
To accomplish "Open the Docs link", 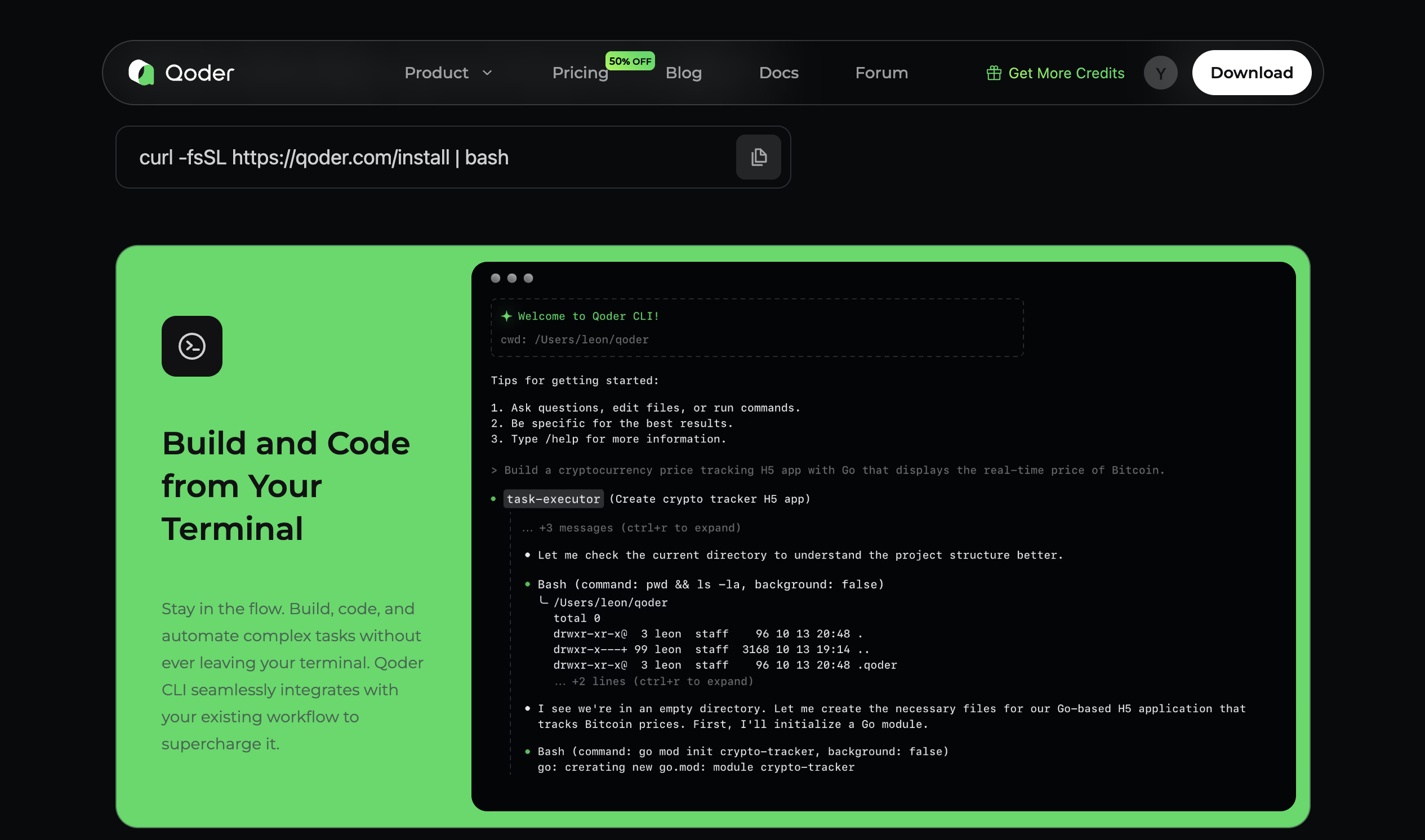I will (x=778, y=73).
